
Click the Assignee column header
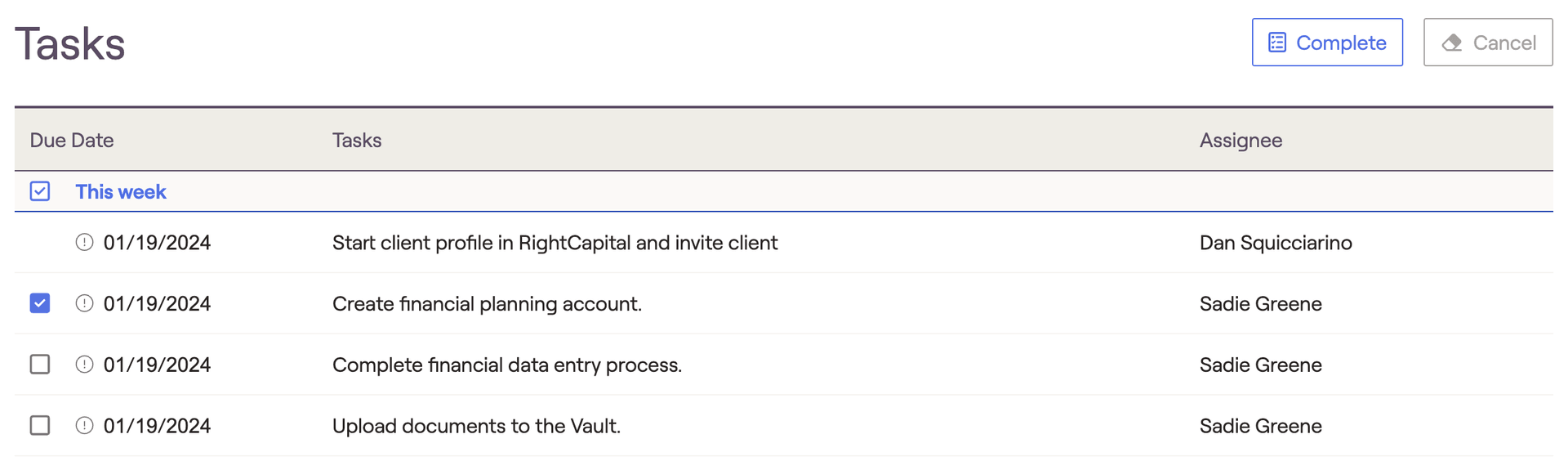click(x=1241, y=140)
